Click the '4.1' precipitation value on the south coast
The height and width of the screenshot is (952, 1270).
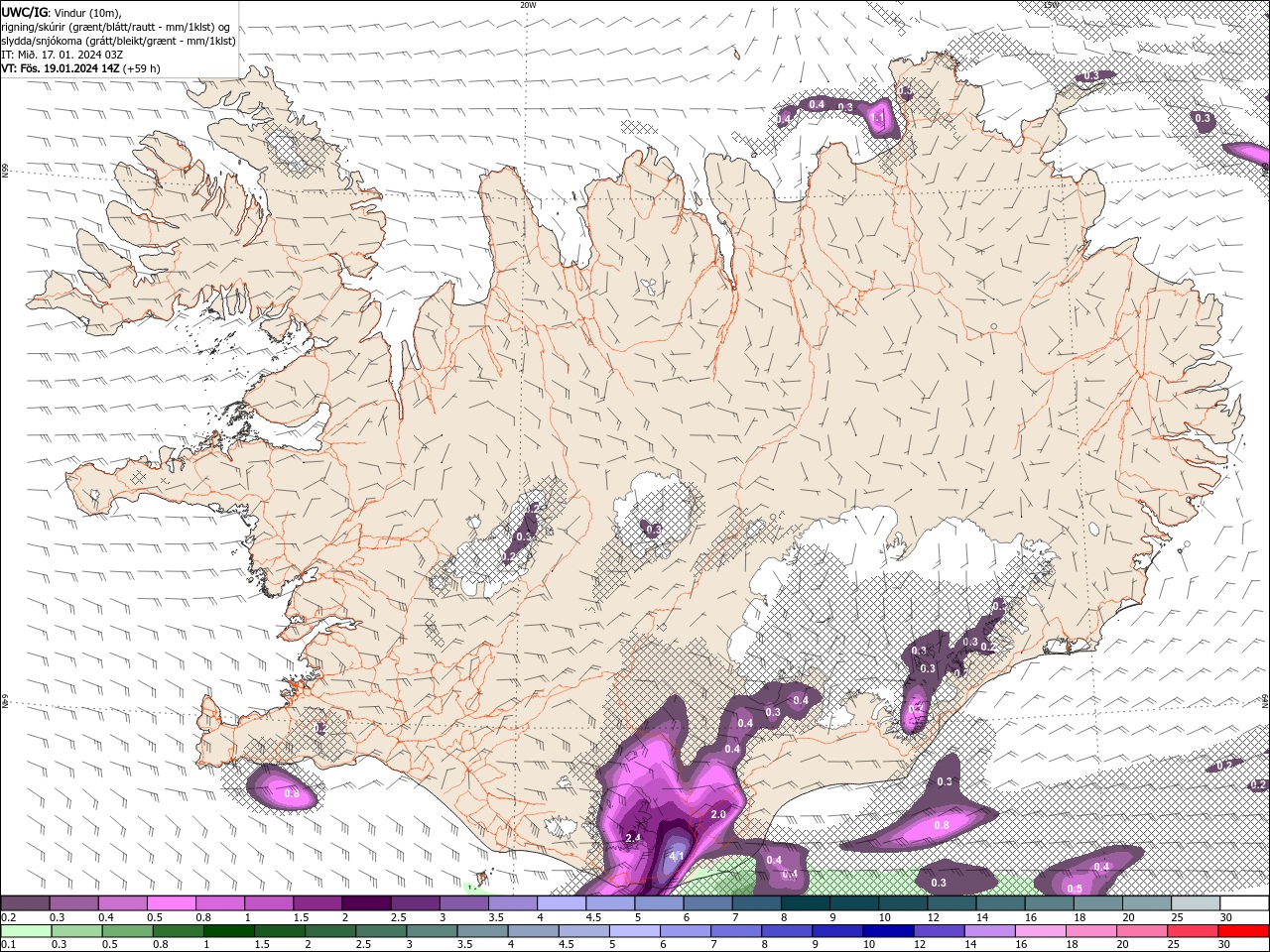(x=678, y=856)
